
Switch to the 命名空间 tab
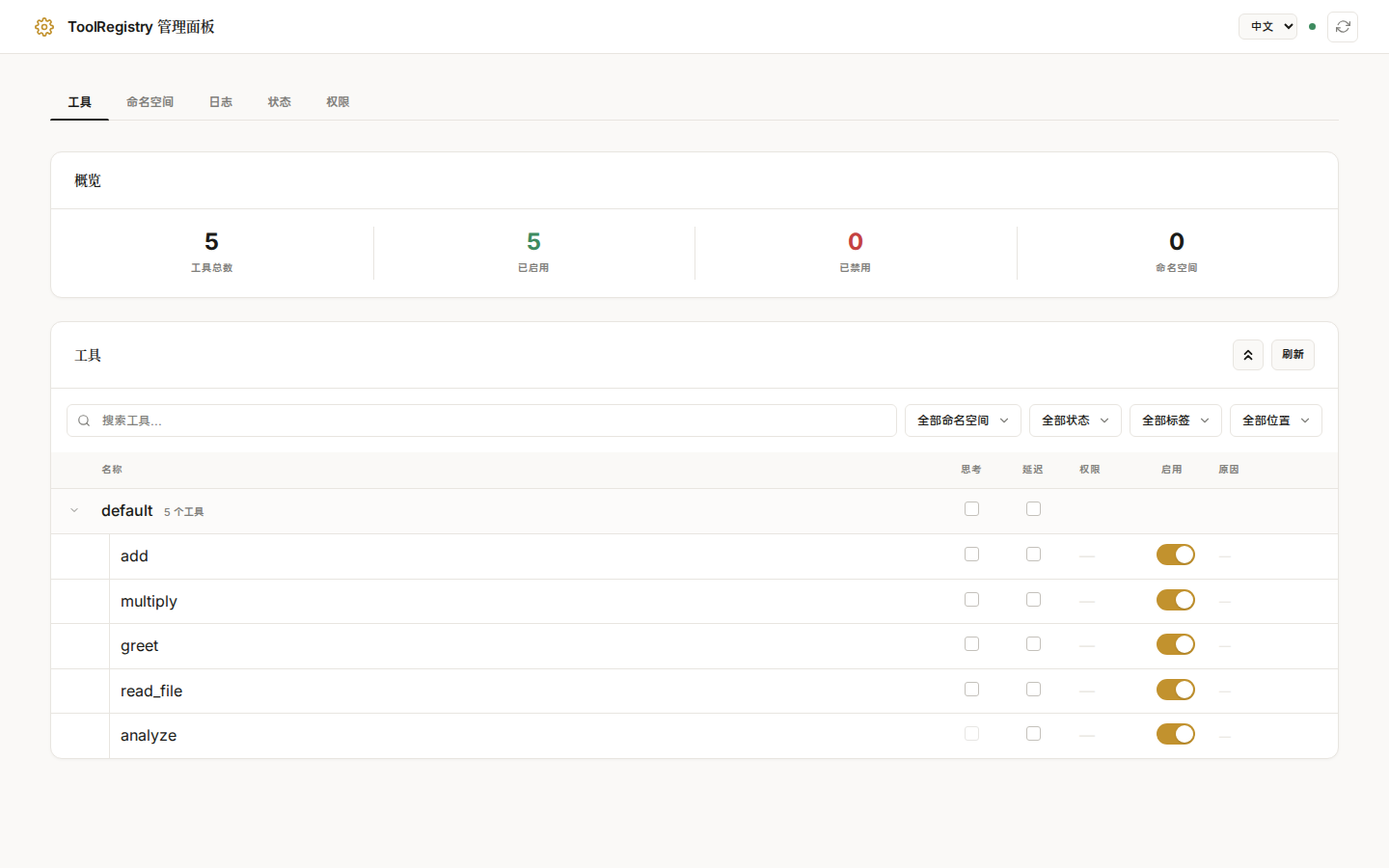(x=150, y=102)
